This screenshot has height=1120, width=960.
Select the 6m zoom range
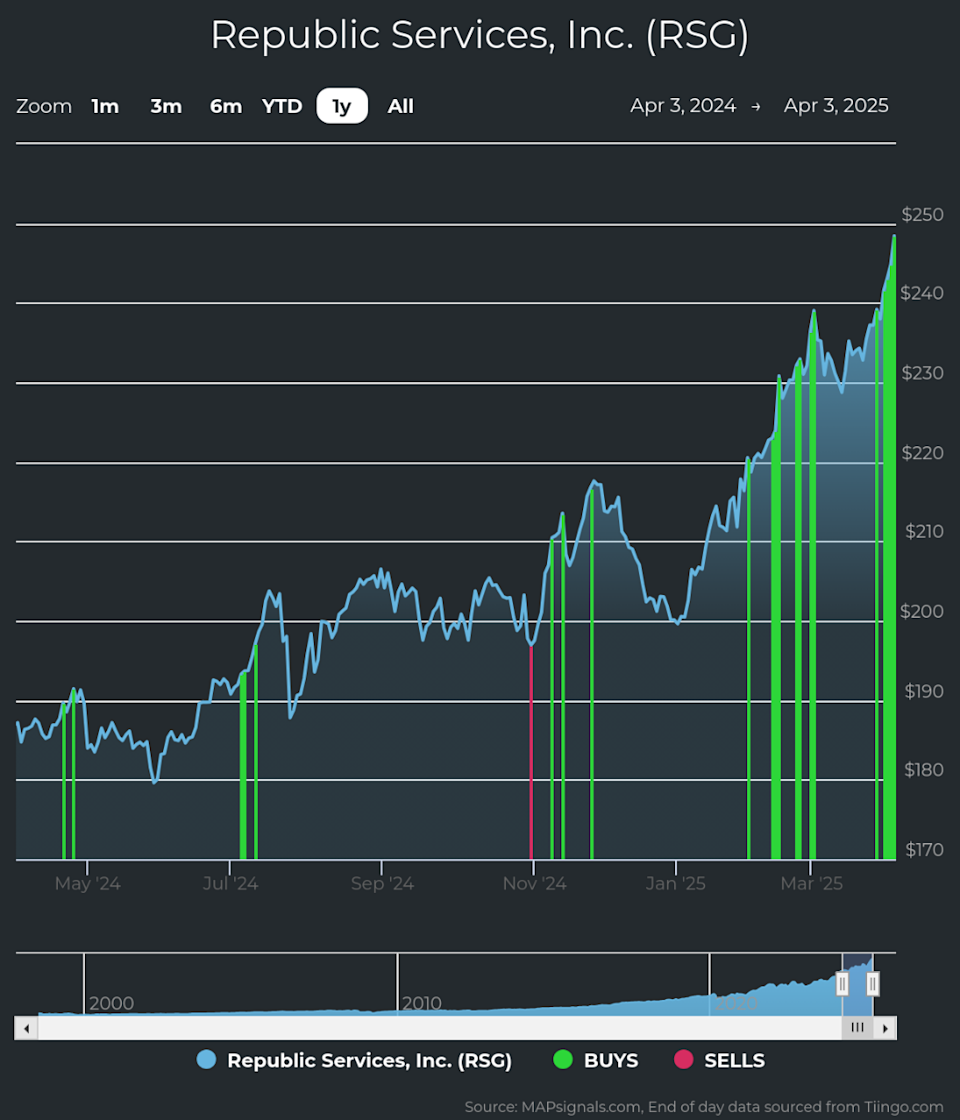[226, 106]
